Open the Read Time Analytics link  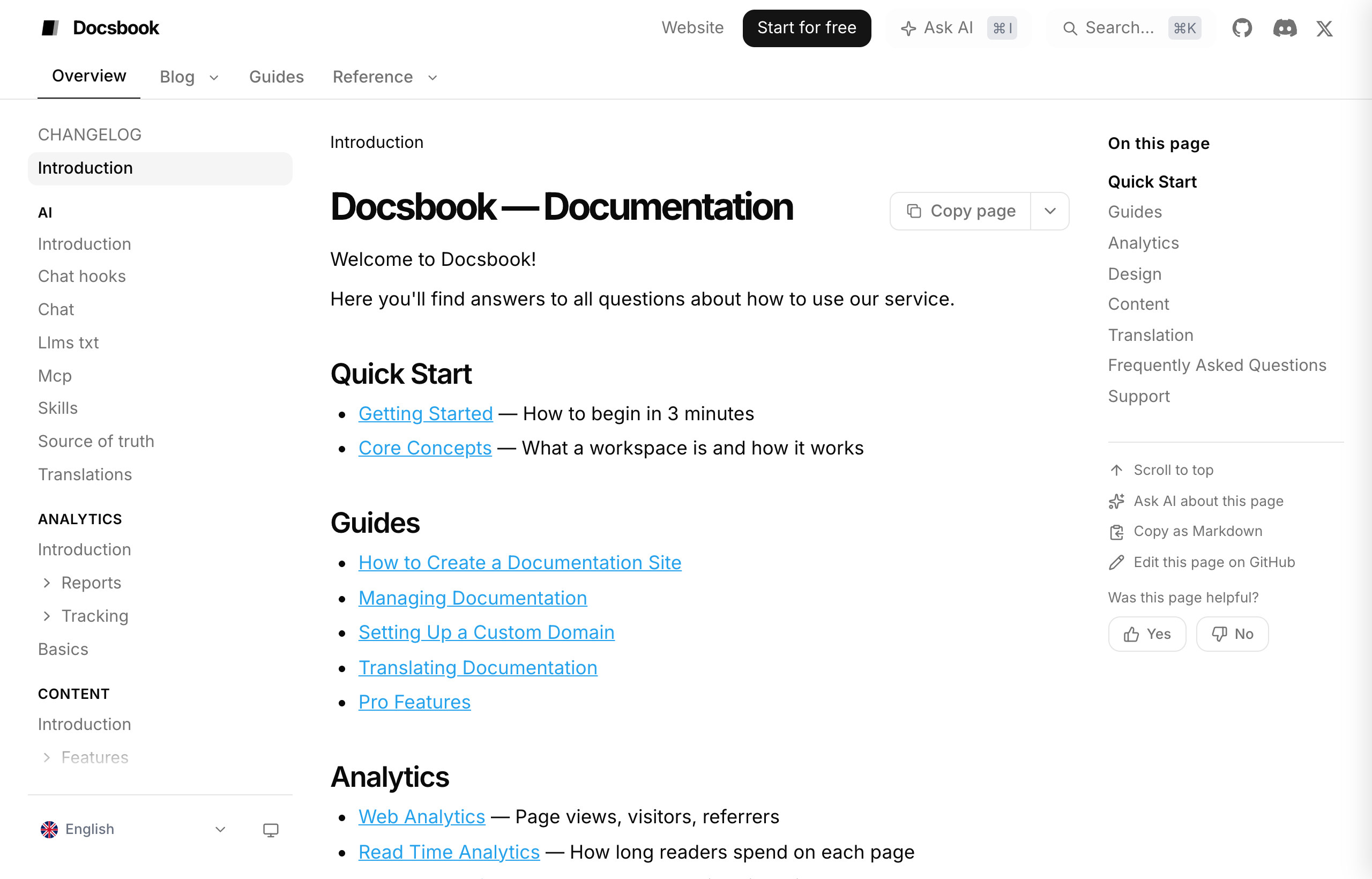pos(449,852)
